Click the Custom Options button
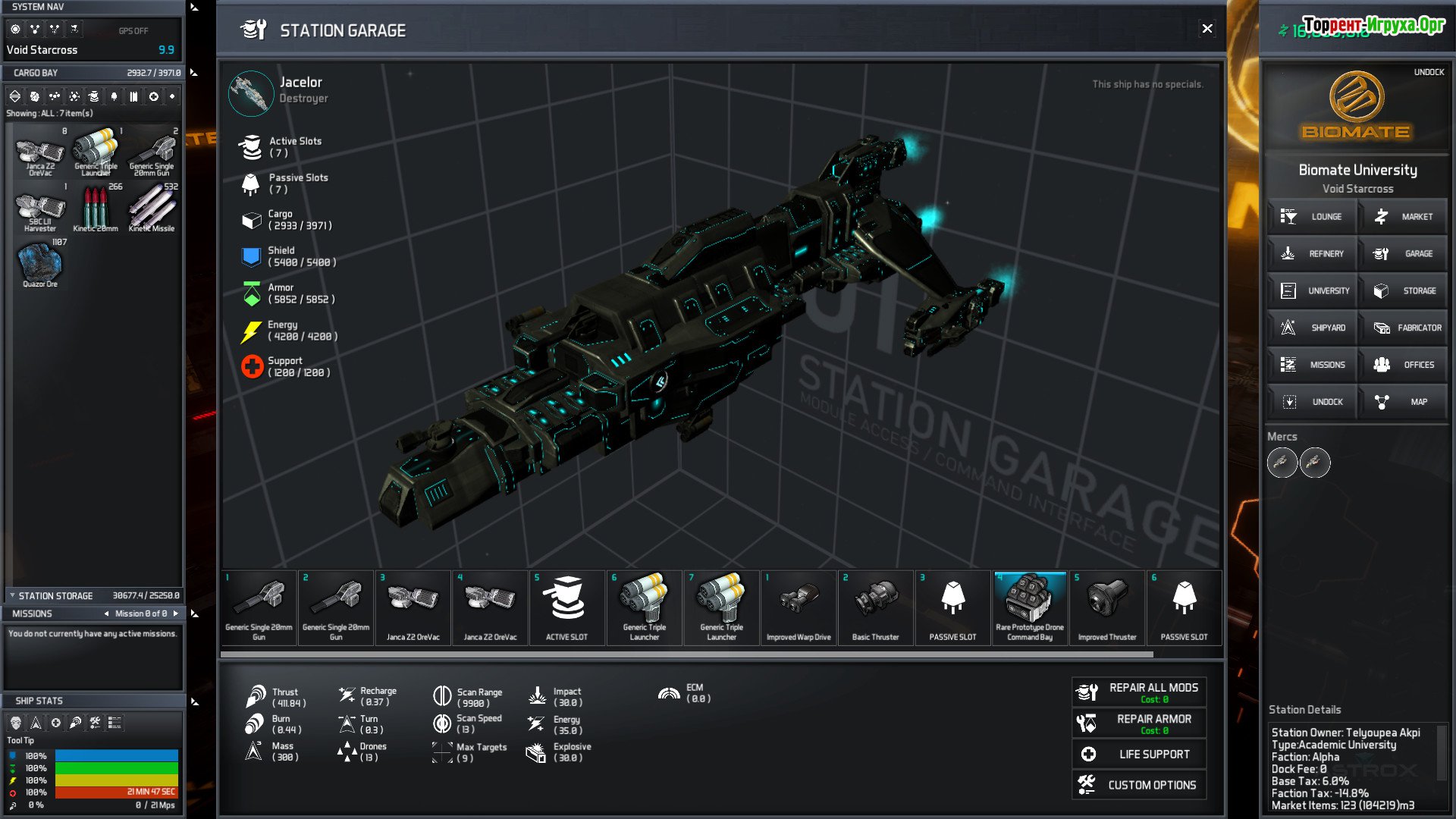1456x819 pixels. pyautogui.click(x=1138, y=785)
